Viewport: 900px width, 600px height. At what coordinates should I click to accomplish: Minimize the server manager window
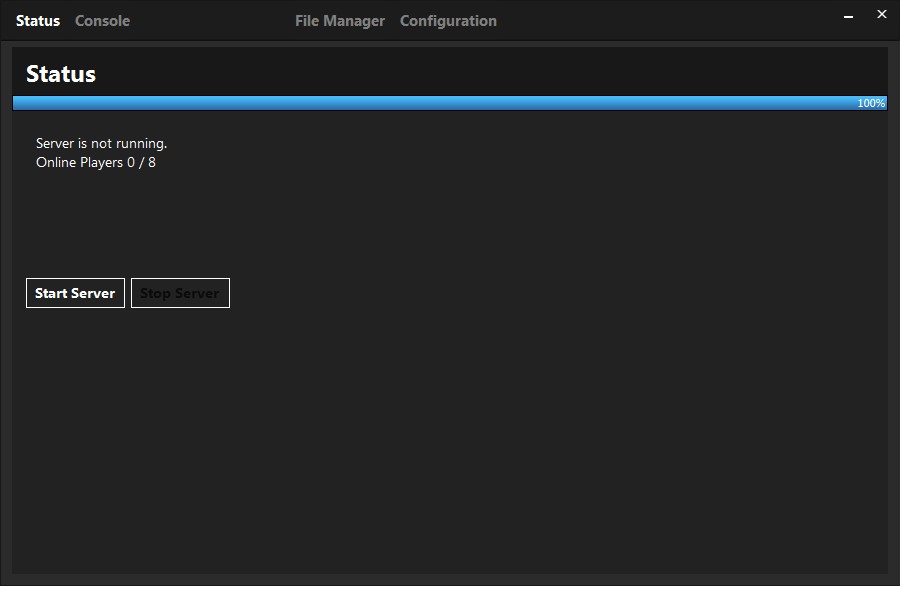tap(848, 16)
